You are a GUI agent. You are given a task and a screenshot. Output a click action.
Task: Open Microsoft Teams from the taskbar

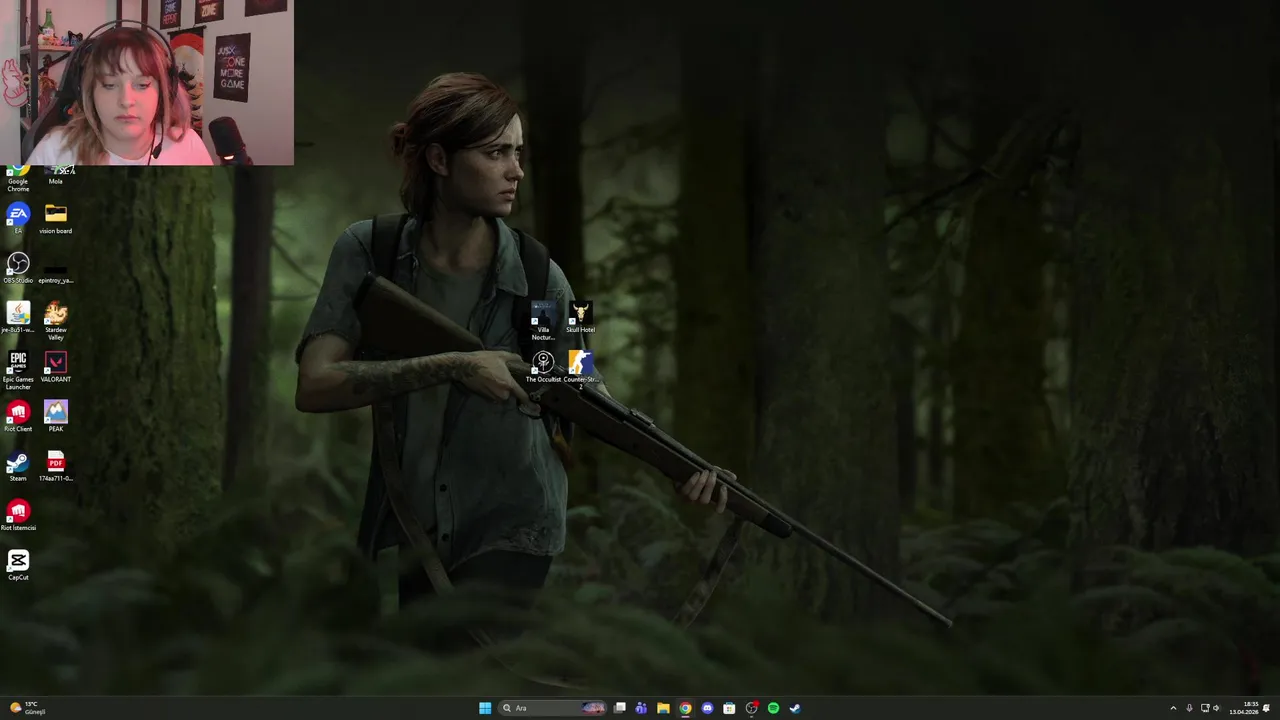click(641, 708)
